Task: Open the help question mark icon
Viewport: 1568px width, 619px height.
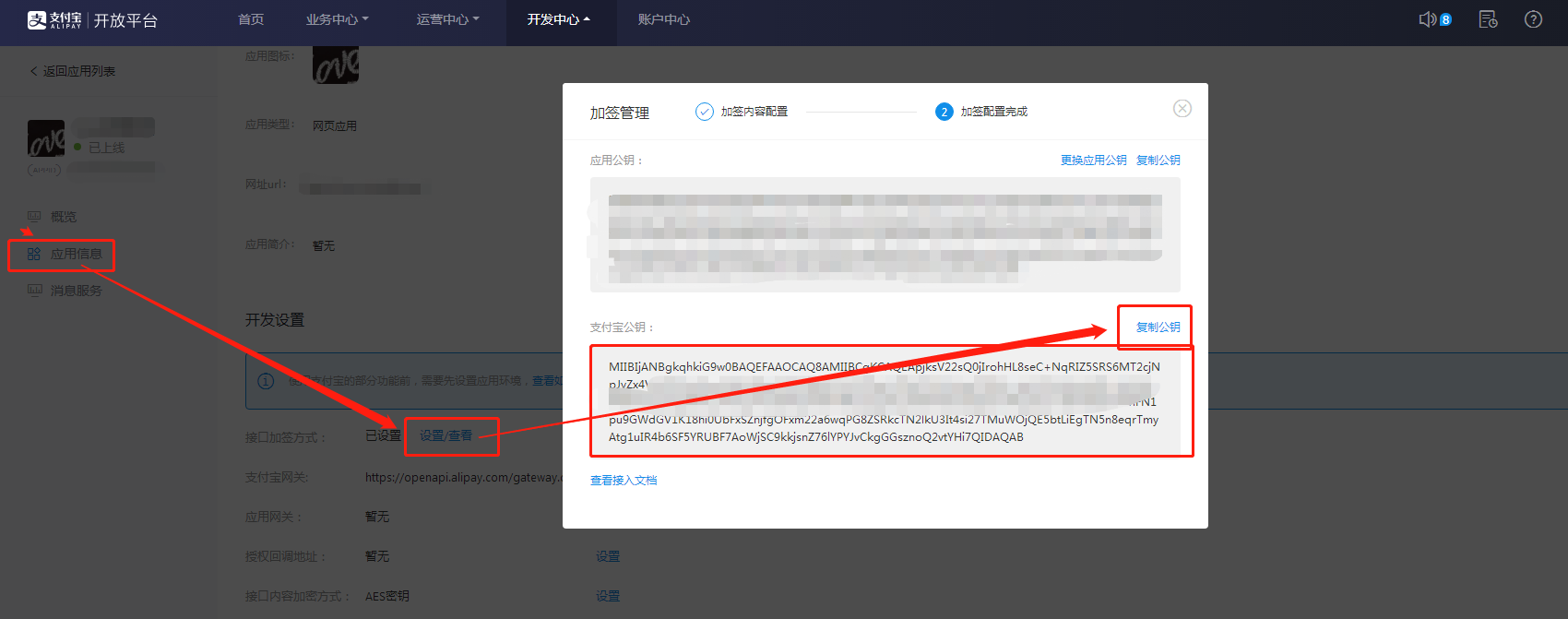Action: [1533, 19]
